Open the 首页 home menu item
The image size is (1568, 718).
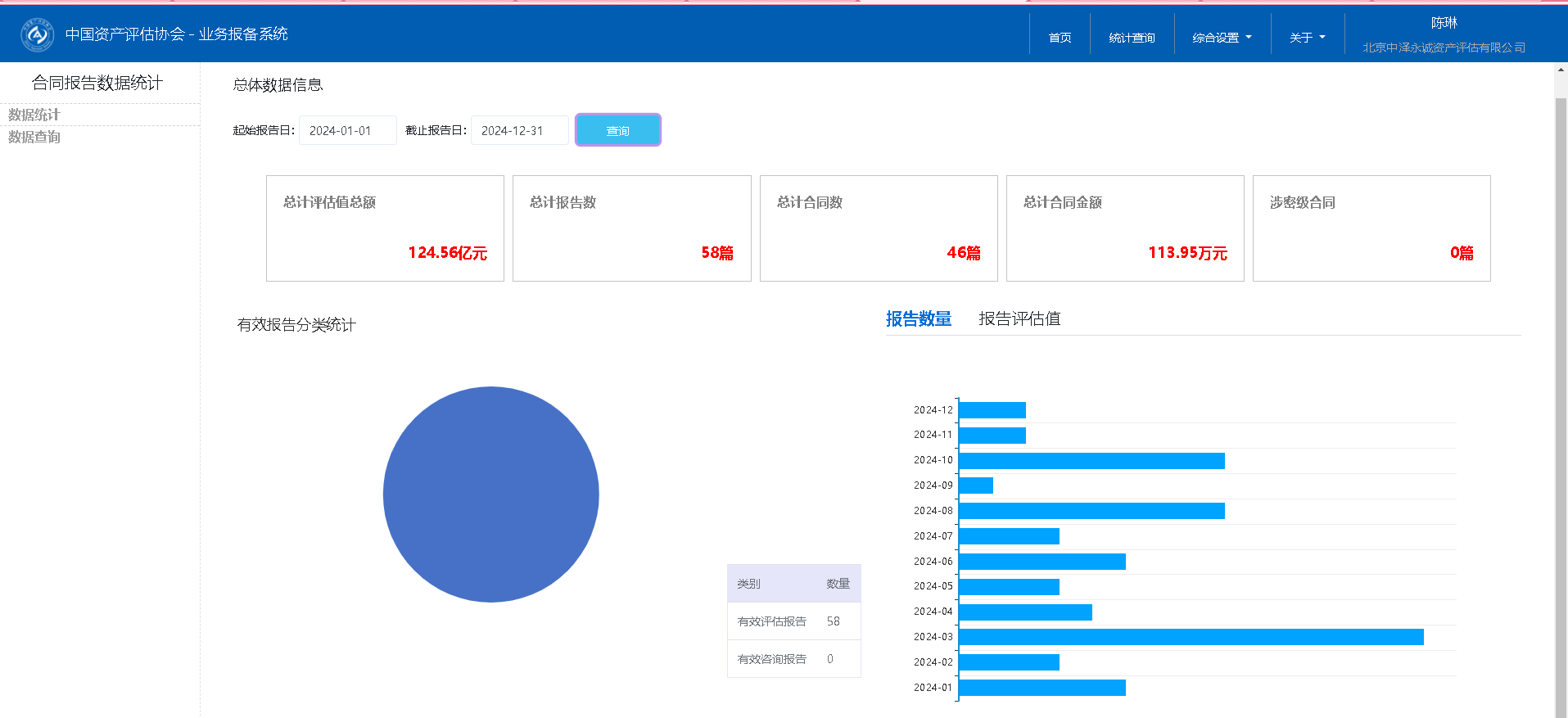[x=1060, y=38]
